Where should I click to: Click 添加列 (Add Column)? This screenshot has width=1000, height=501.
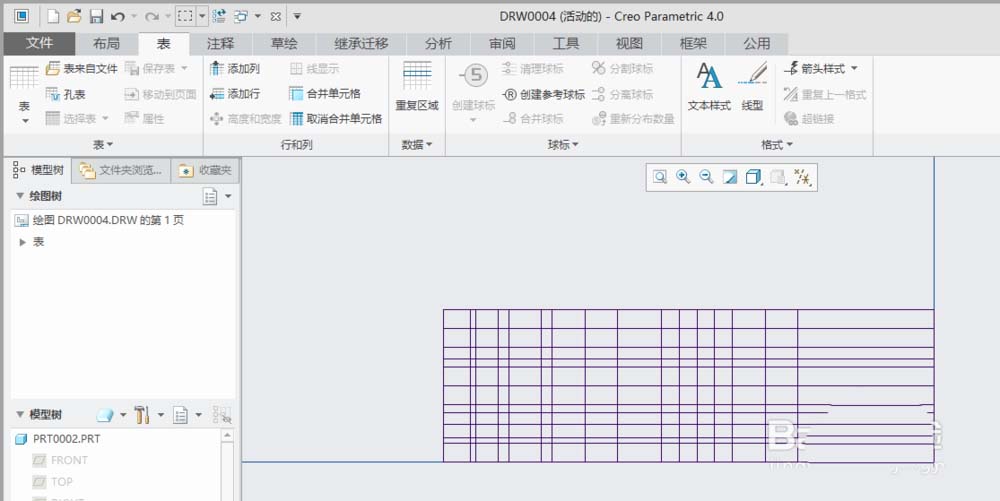pyautogui.click(x=235, y=68)
